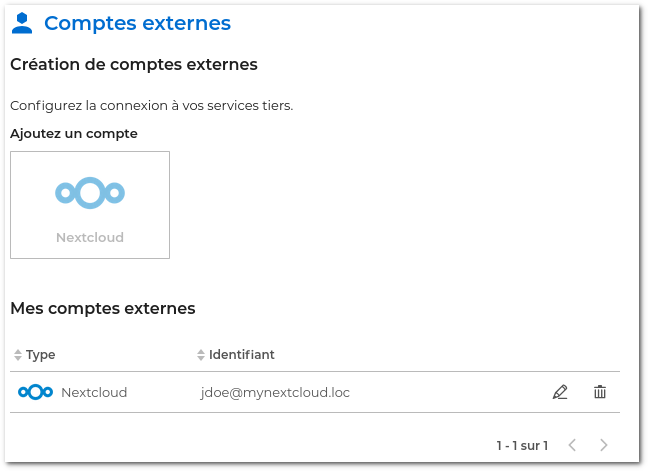Click the Configurez la connexion description text
Screen dimensions: 648x471
pyautogui.click(x=151, y=105)
